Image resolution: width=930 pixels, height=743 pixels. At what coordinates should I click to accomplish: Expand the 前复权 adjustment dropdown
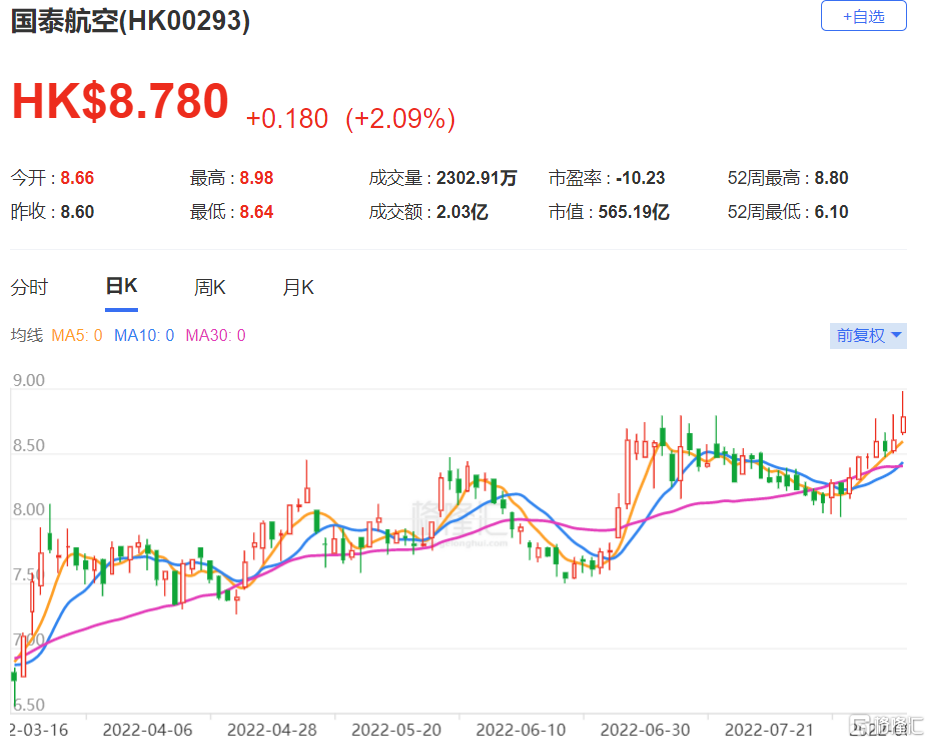pos(868,336)
